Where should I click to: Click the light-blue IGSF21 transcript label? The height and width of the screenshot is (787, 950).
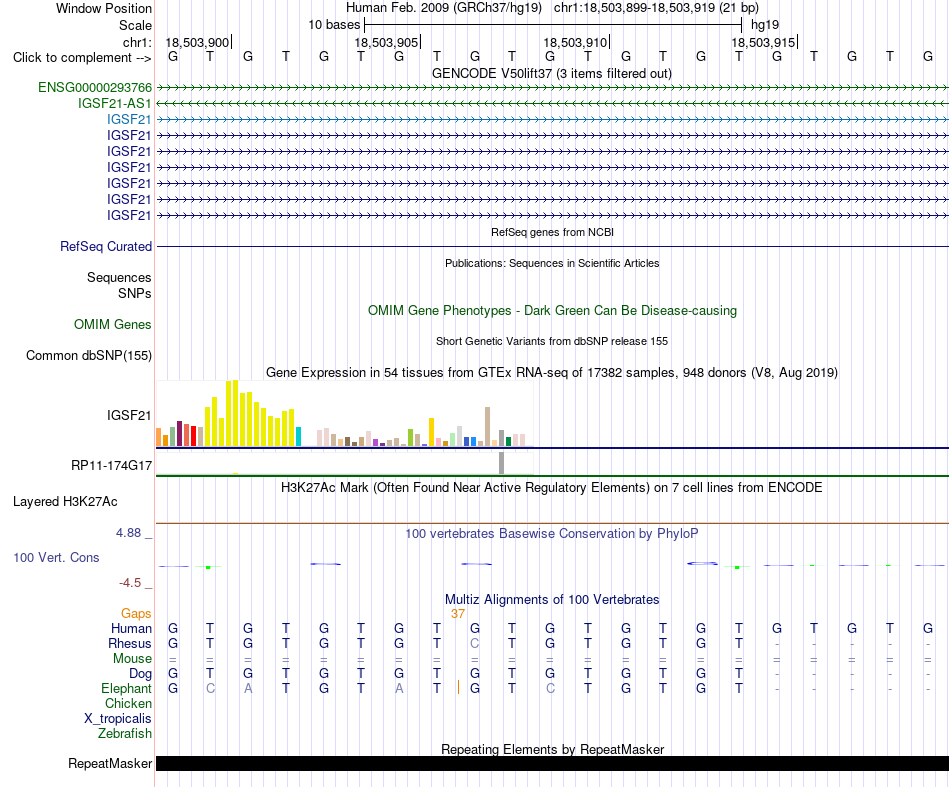[129, 119]
